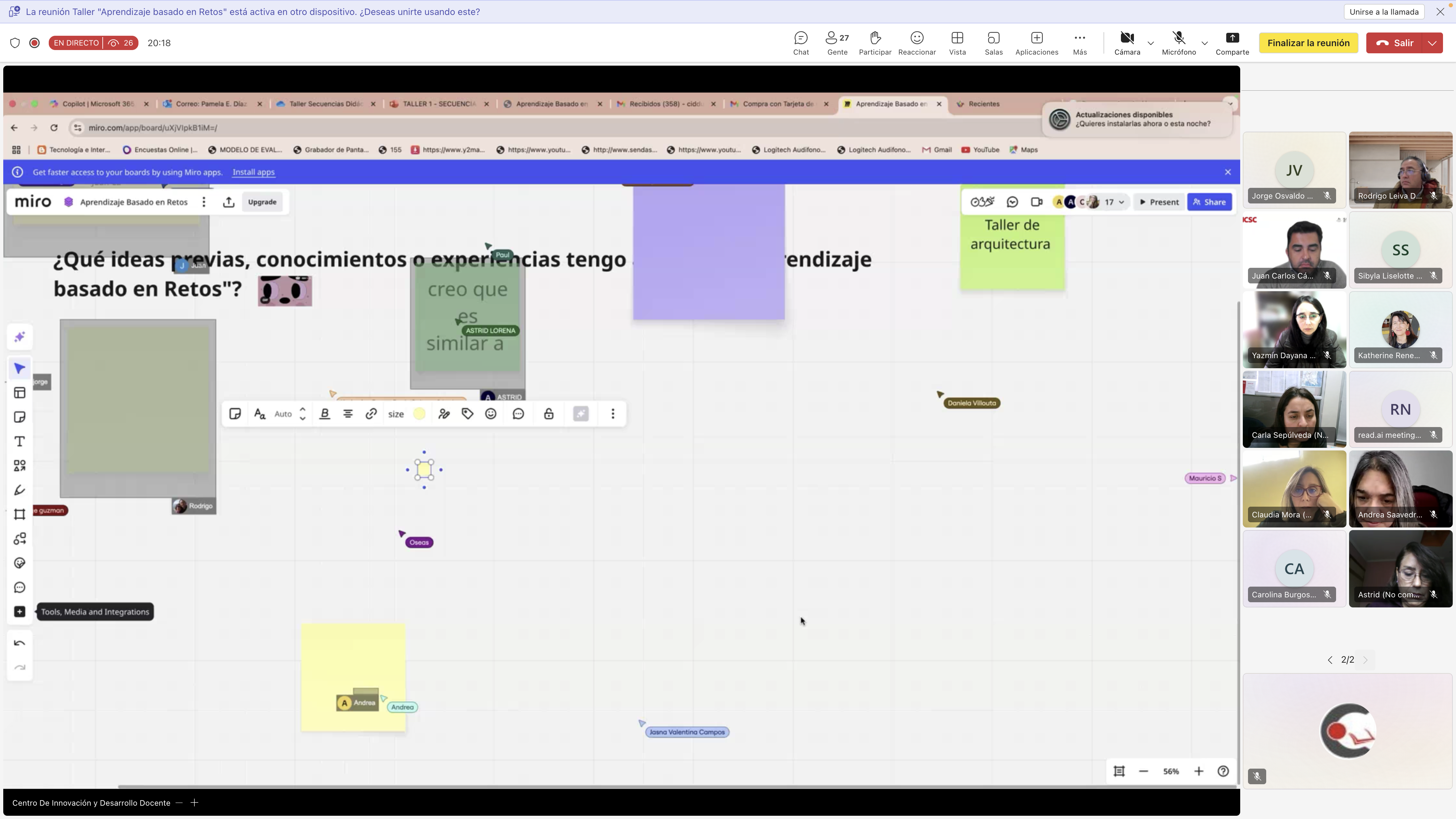Expand the 17 collaborators dropdown
Image resolution: width=1456 pixels, height=819 pixels.
1115,202
